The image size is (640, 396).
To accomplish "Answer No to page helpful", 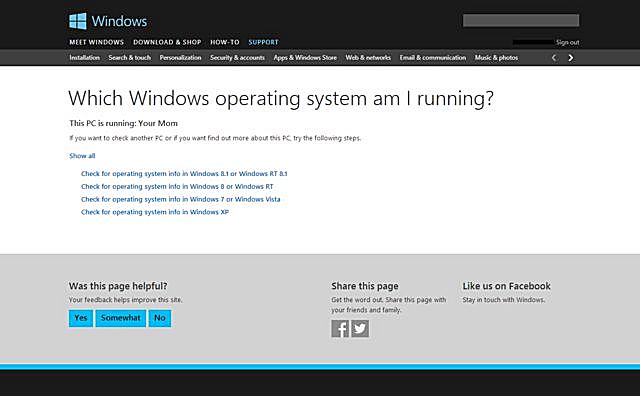I will click(x=160, y=318).
